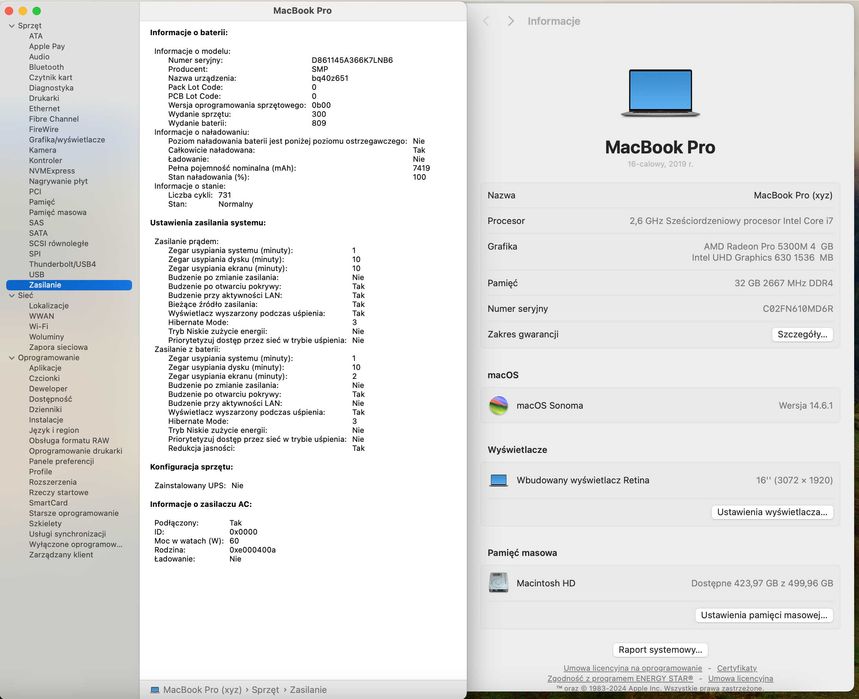Go back in Informacje window
Image resolution: width=859 pixels, height=699 pixels.
coord(486,21)
